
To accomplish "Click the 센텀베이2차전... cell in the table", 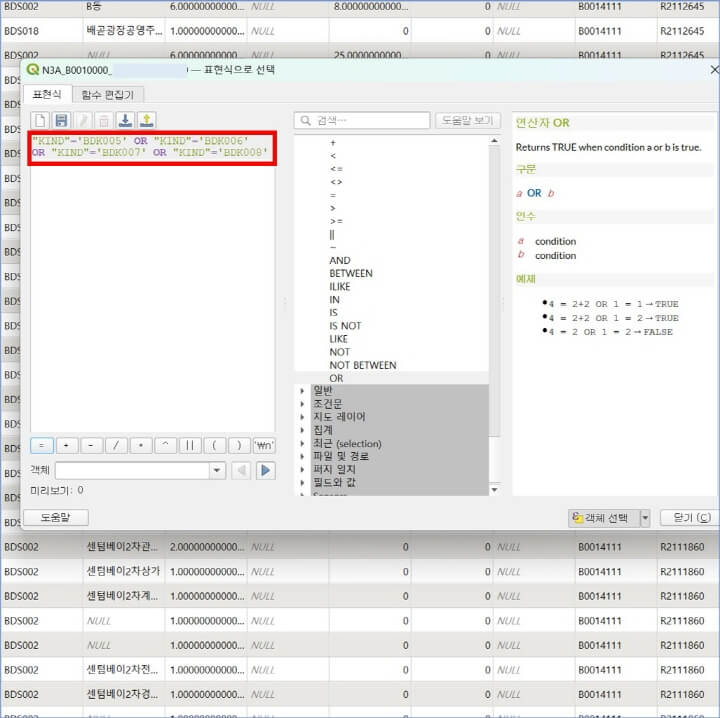I will (122, 669).
